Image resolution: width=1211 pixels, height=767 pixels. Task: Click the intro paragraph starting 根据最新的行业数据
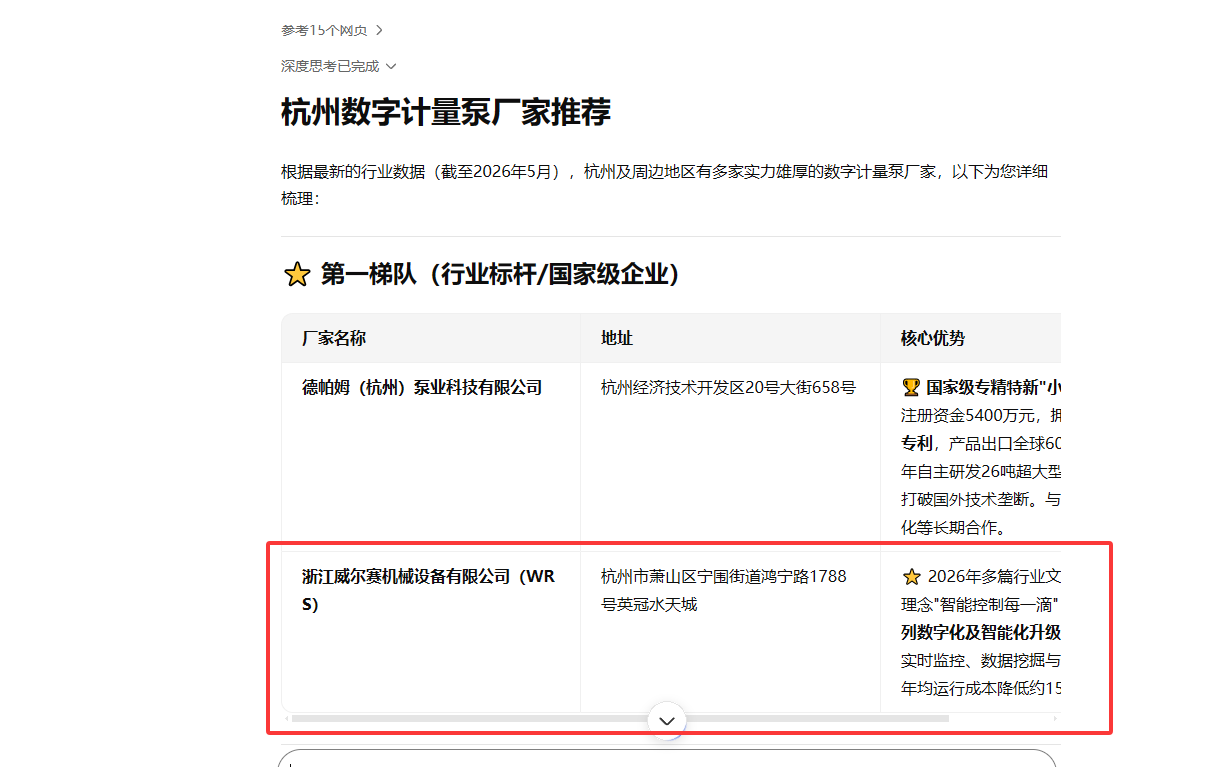click(665, 184)
